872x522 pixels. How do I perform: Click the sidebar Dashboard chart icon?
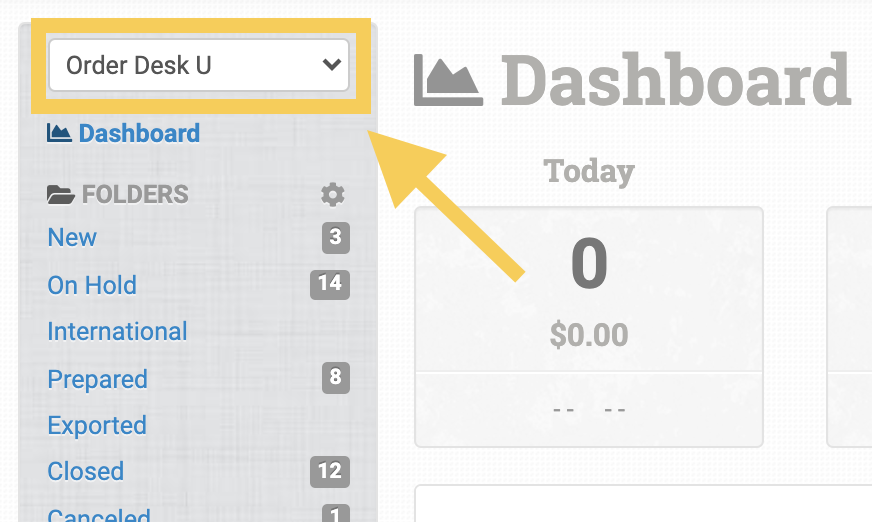pos(59,133)
